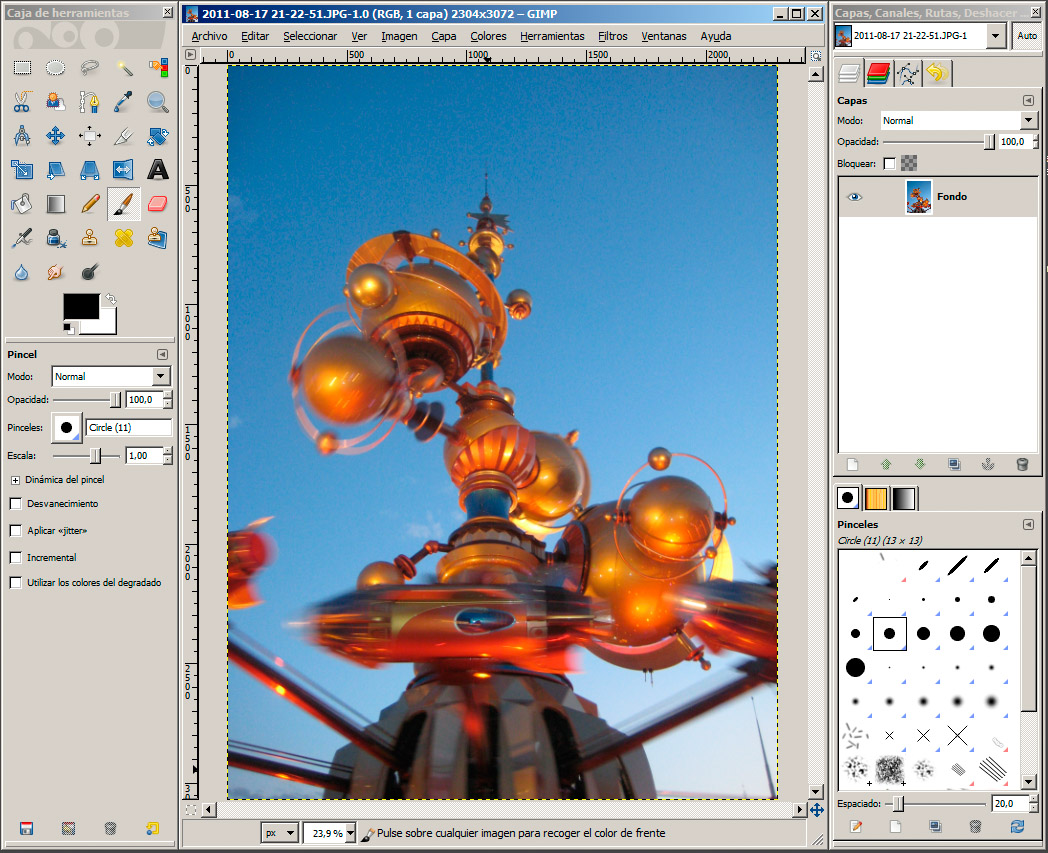
Task: Toggle visibility of the Fondo layer
Action: point(855,197)
